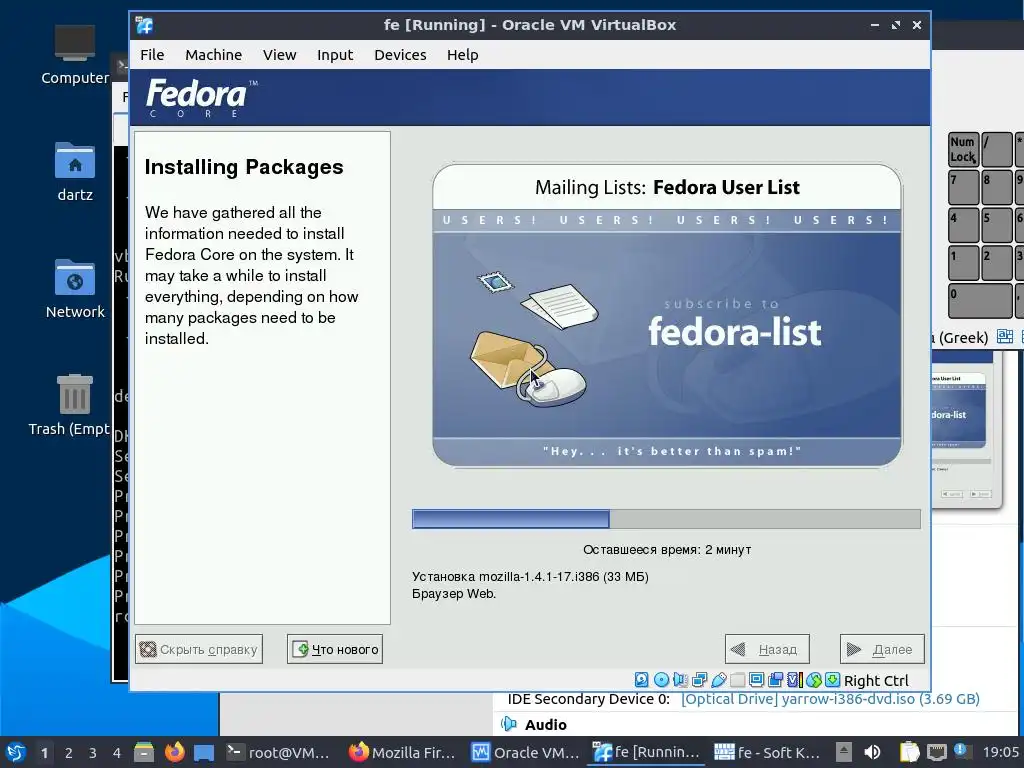Open the Computer desktop icon
This screenshot has width=1024, height=768.
click(x=74, y=55)
